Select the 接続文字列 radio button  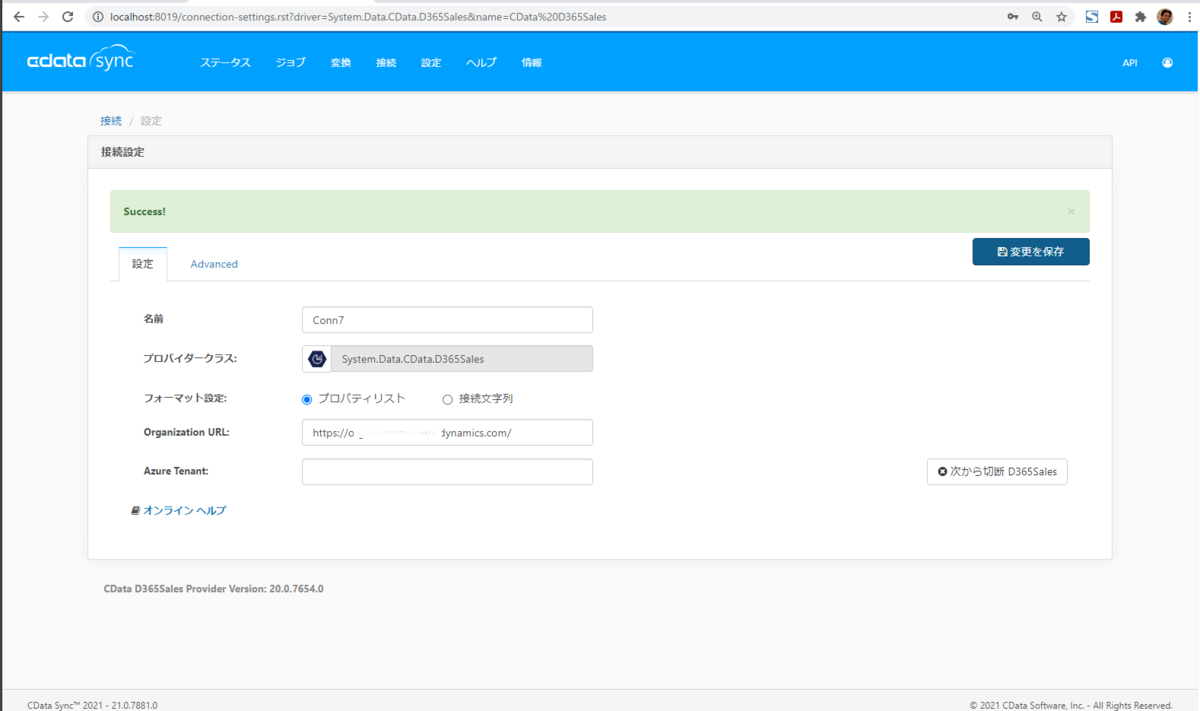pos(447,399)
